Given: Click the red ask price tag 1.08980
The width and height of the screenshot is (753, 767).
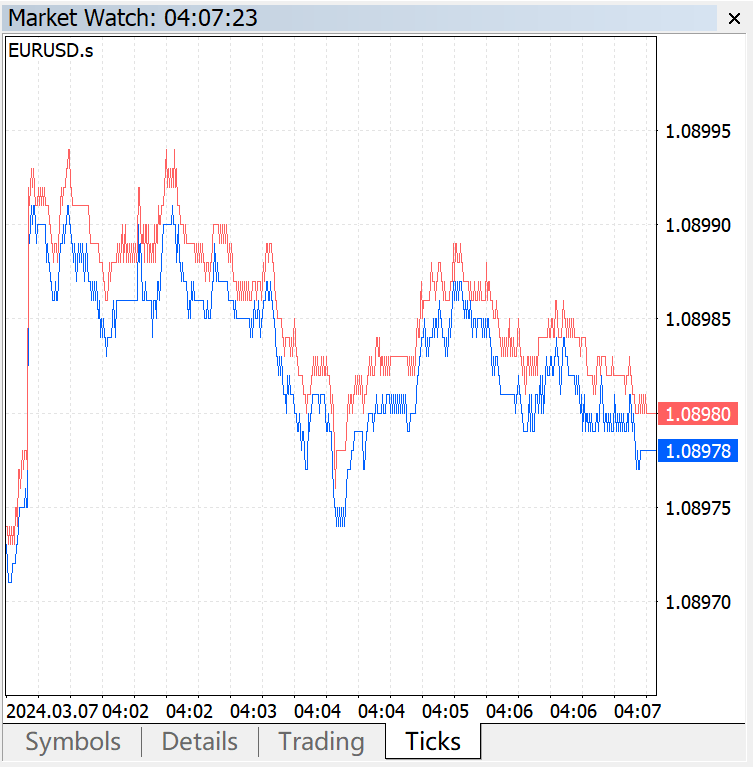Looking at the screenshot, I should [698, 414].
